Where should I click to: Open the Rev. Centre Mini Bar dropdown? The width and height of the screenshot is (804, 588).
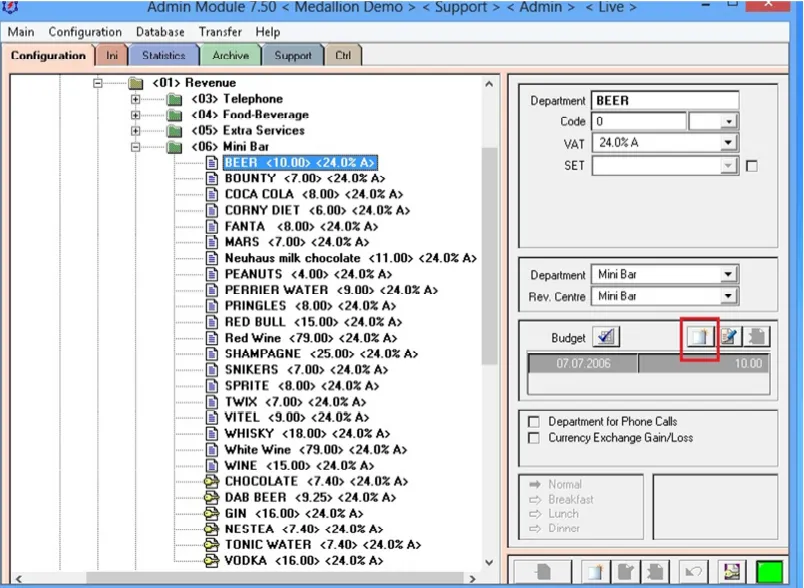[728, 296]
